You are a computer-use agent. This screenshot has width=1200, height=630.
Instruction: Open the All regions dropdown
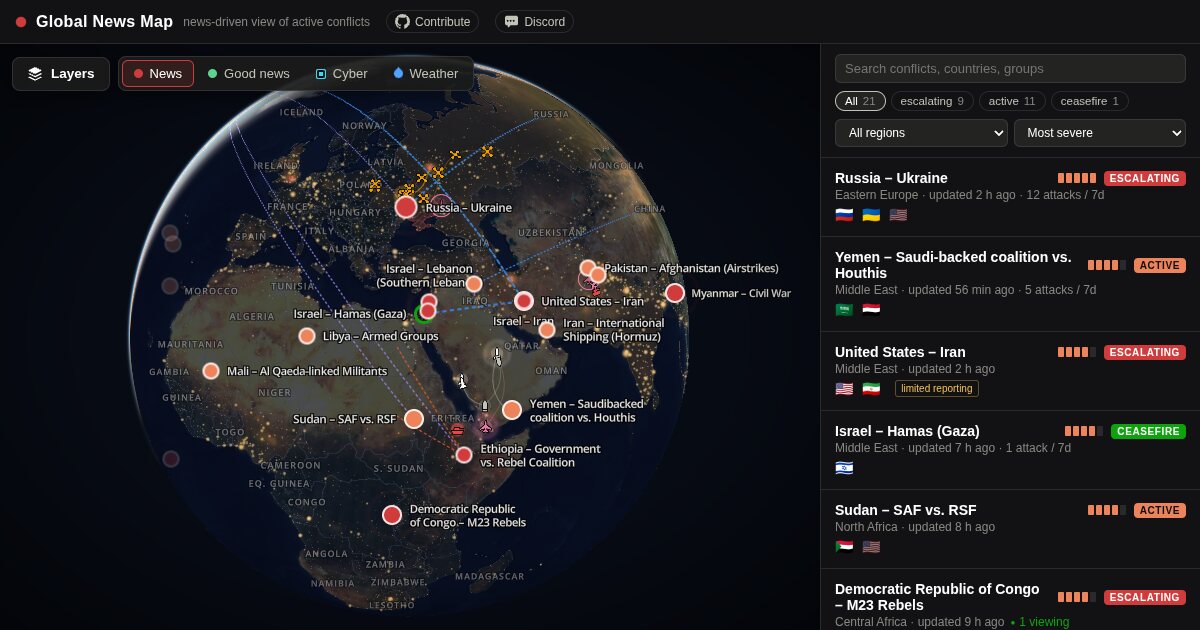pyautogui.click(x=921, y=133)
